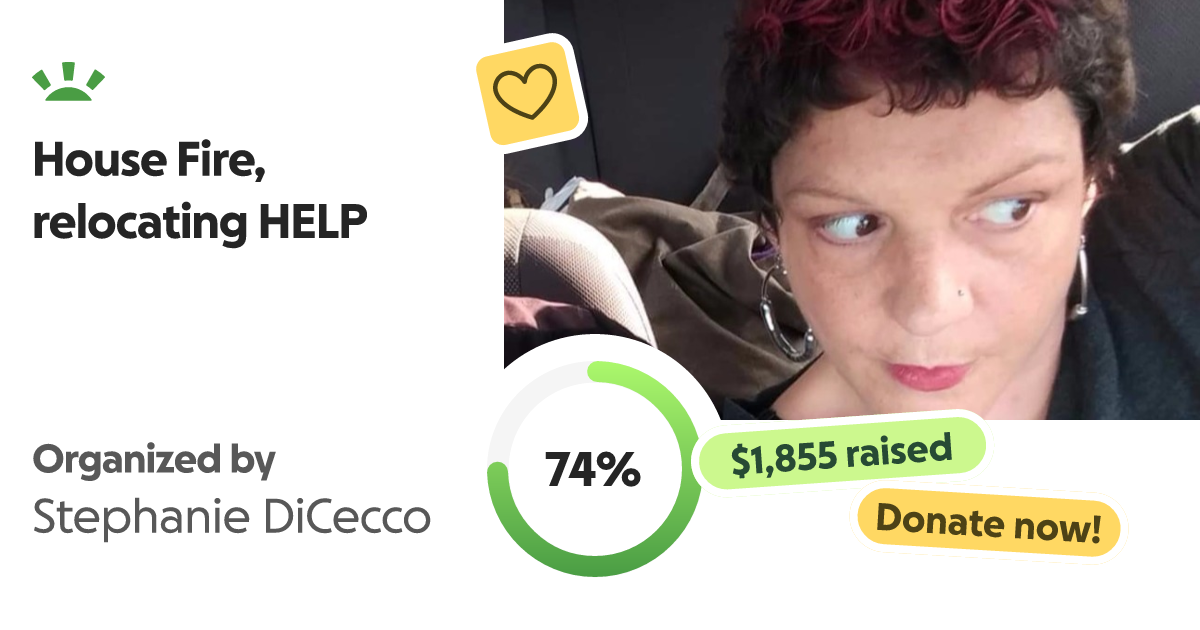The width and height of the screenshot is (1200, 630).
Task: Select the Organized by label
Action: [x=153, y=461]
